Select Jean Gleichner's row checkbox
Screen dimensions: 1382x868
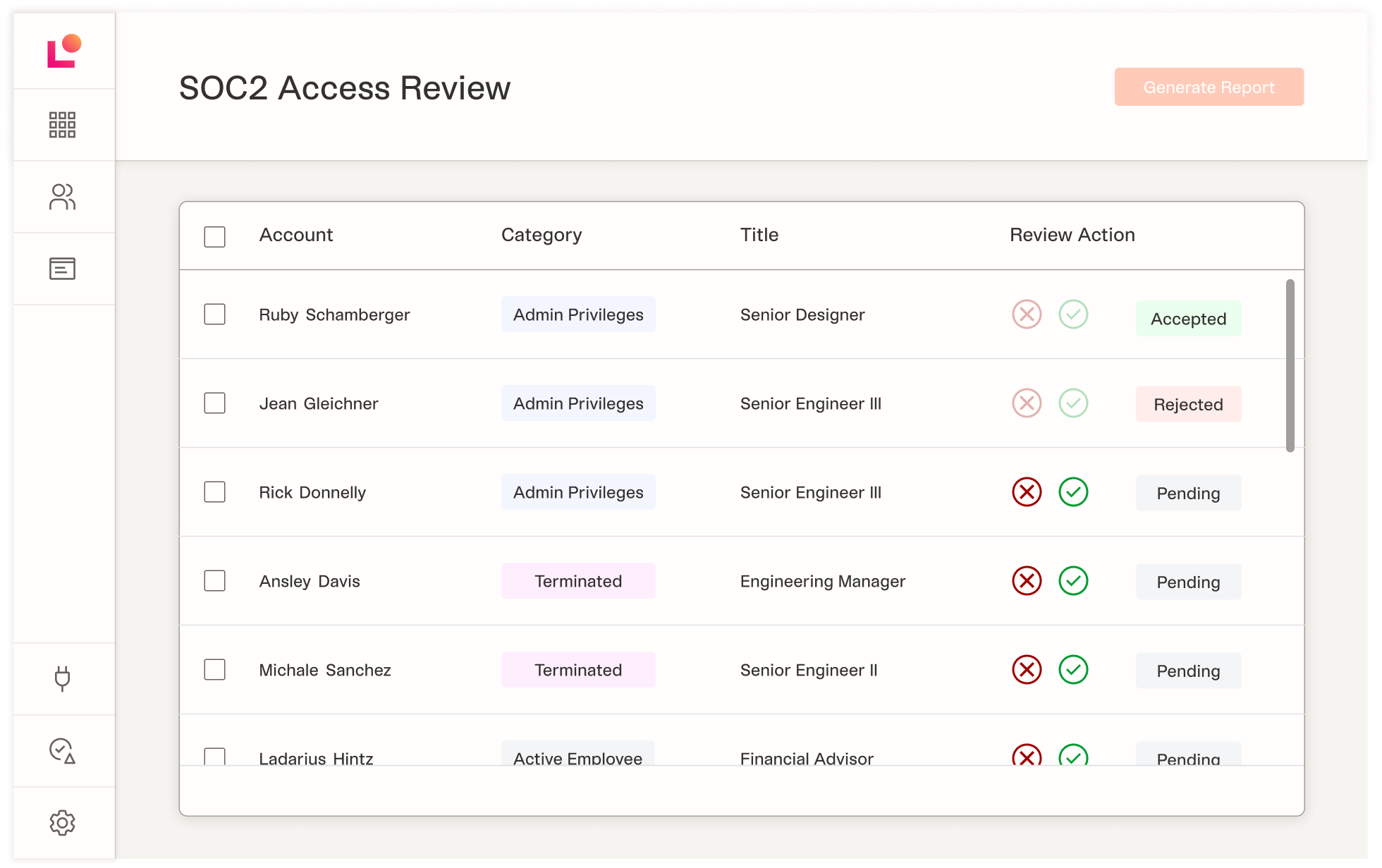pyautogui.click(x=214, y=403)
